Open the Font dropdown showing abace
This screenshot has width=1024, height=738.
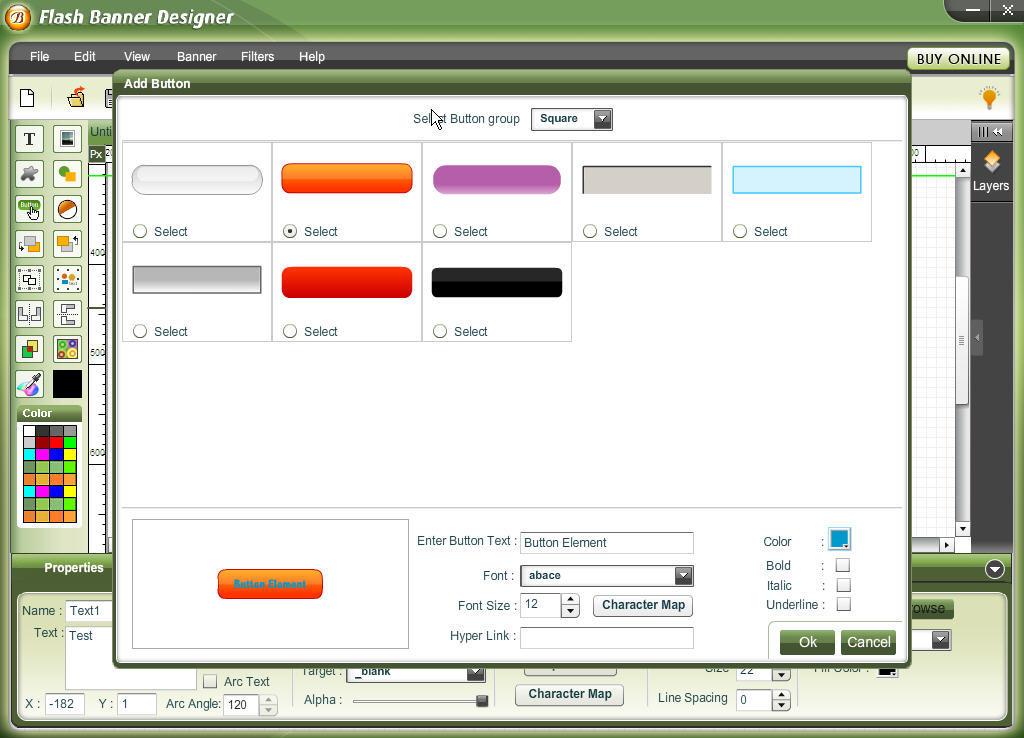684,575
